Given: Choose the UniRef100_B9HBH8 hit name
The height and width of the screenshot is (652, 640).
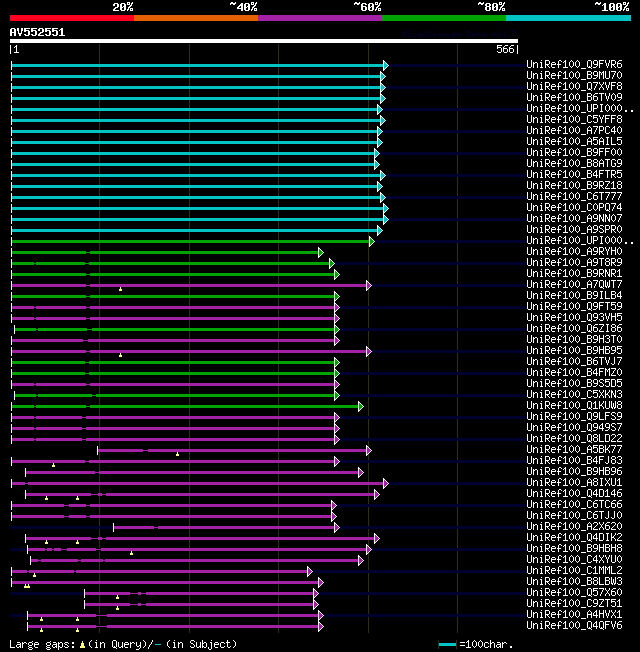Looking at the screenshot, I should [574, 549].
